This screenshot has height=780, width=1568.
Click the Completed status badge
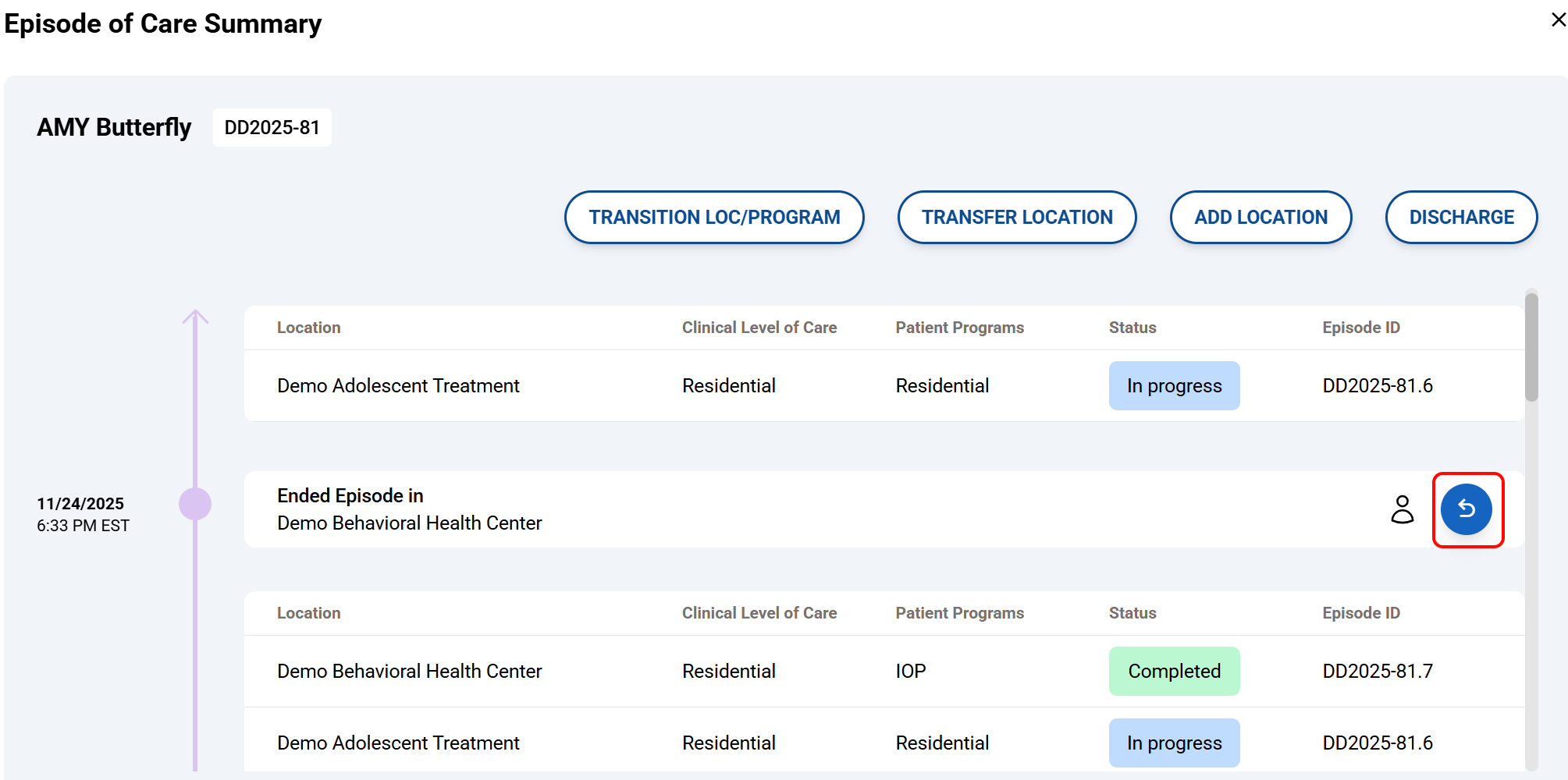pyautogui.click(x=1173, y=671)
